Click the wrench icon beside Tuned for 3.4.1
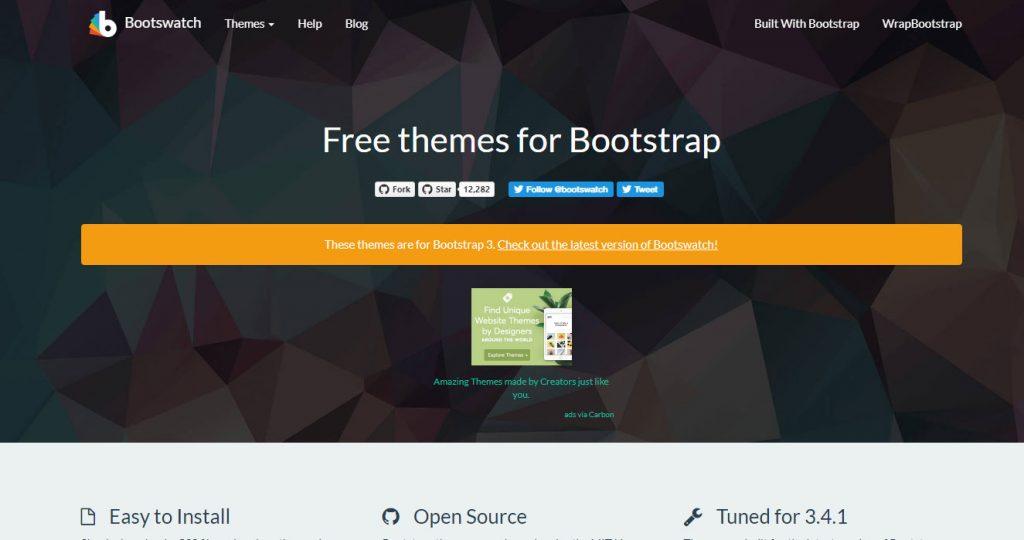 (693, 516)
